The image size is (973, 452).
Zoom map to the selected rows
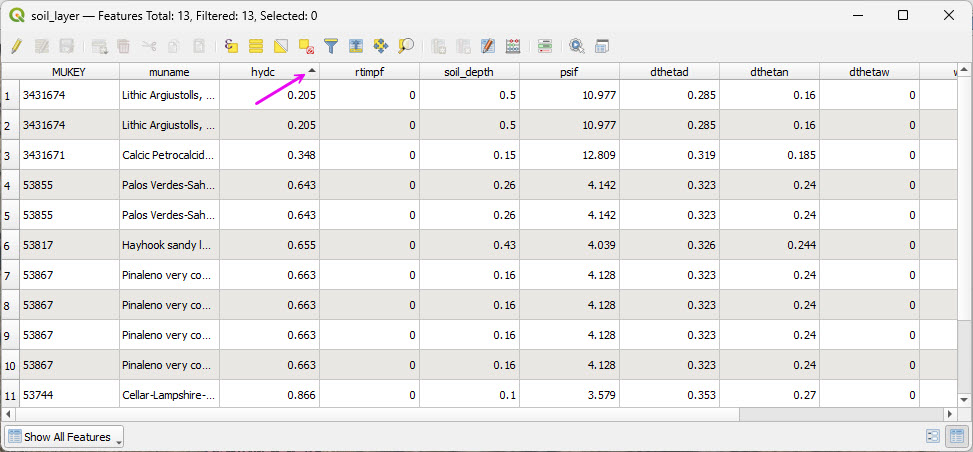pyautogui.click(x=406, y=46)
